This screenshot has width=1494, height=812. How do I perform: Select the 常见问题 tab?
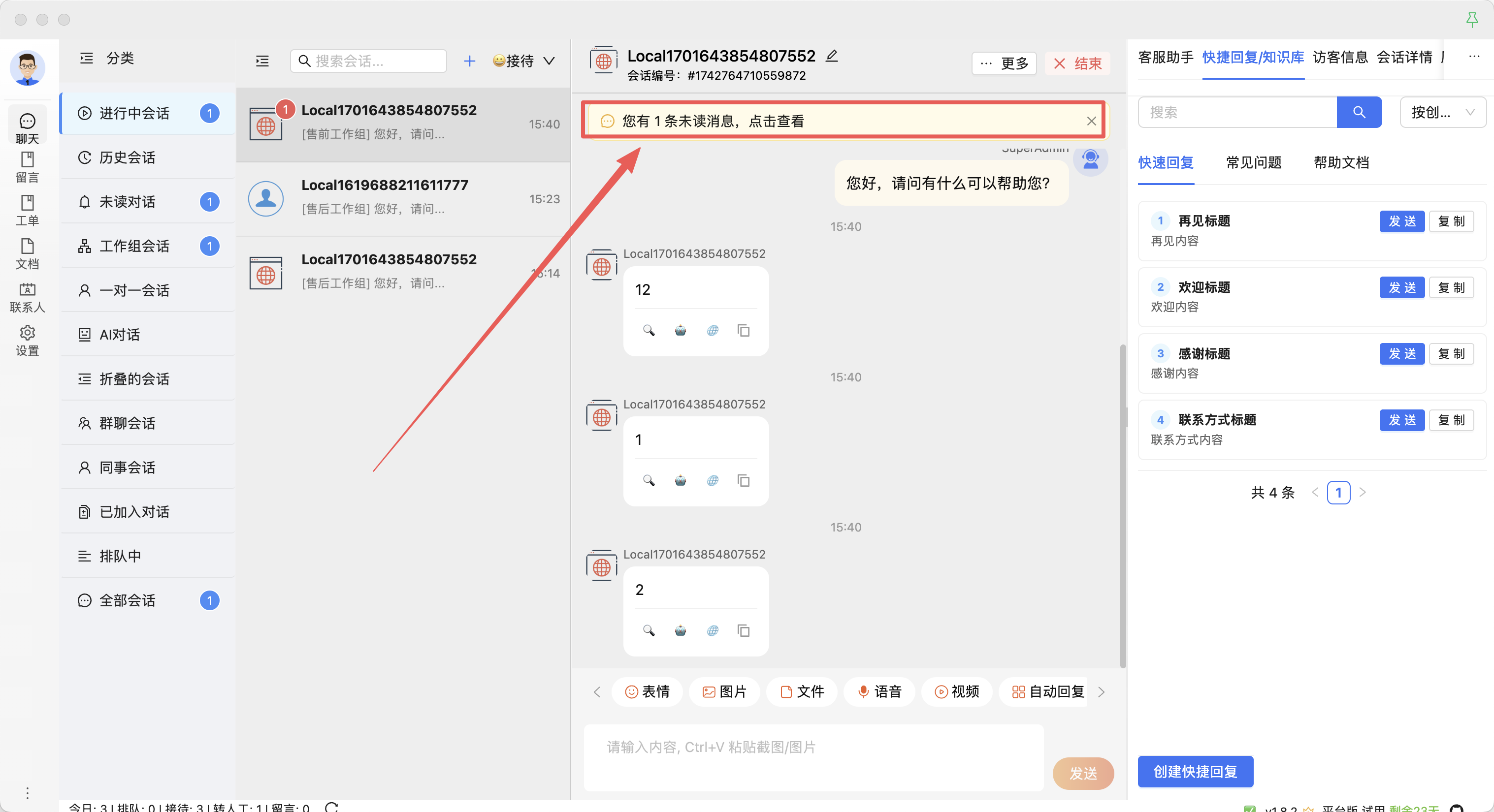(1253, 162)
